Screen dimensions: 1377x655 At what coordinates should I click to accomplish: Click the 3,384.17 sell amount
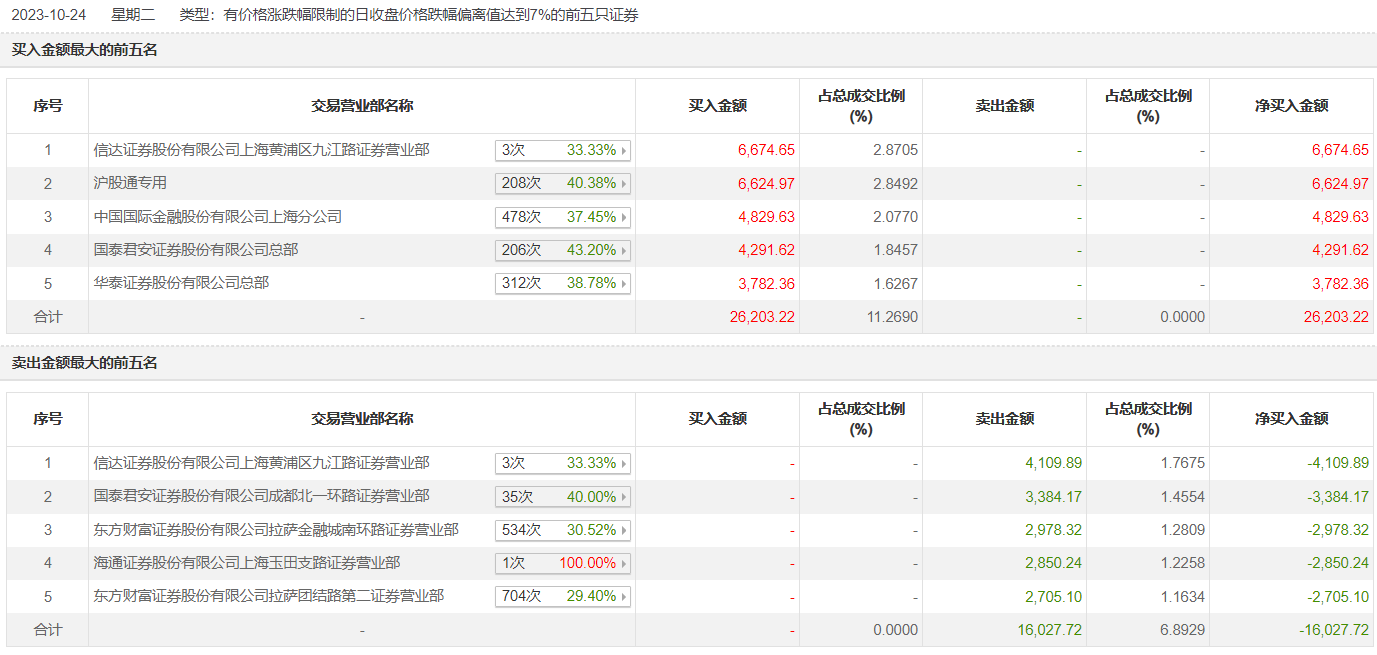(x=1054, y=497)
